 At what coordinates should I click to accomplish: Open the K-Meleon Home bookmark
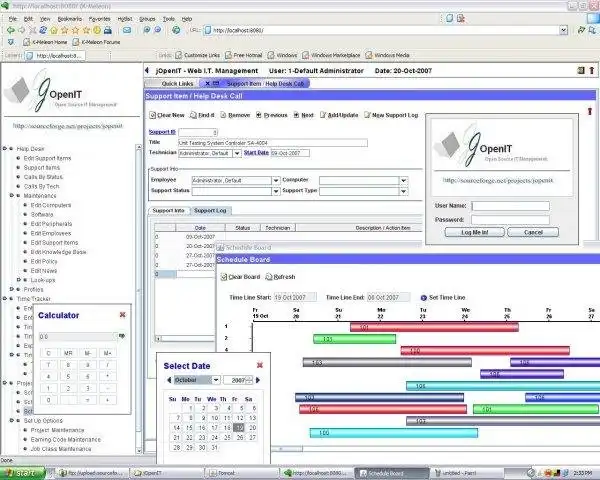[x=45, y=42]
